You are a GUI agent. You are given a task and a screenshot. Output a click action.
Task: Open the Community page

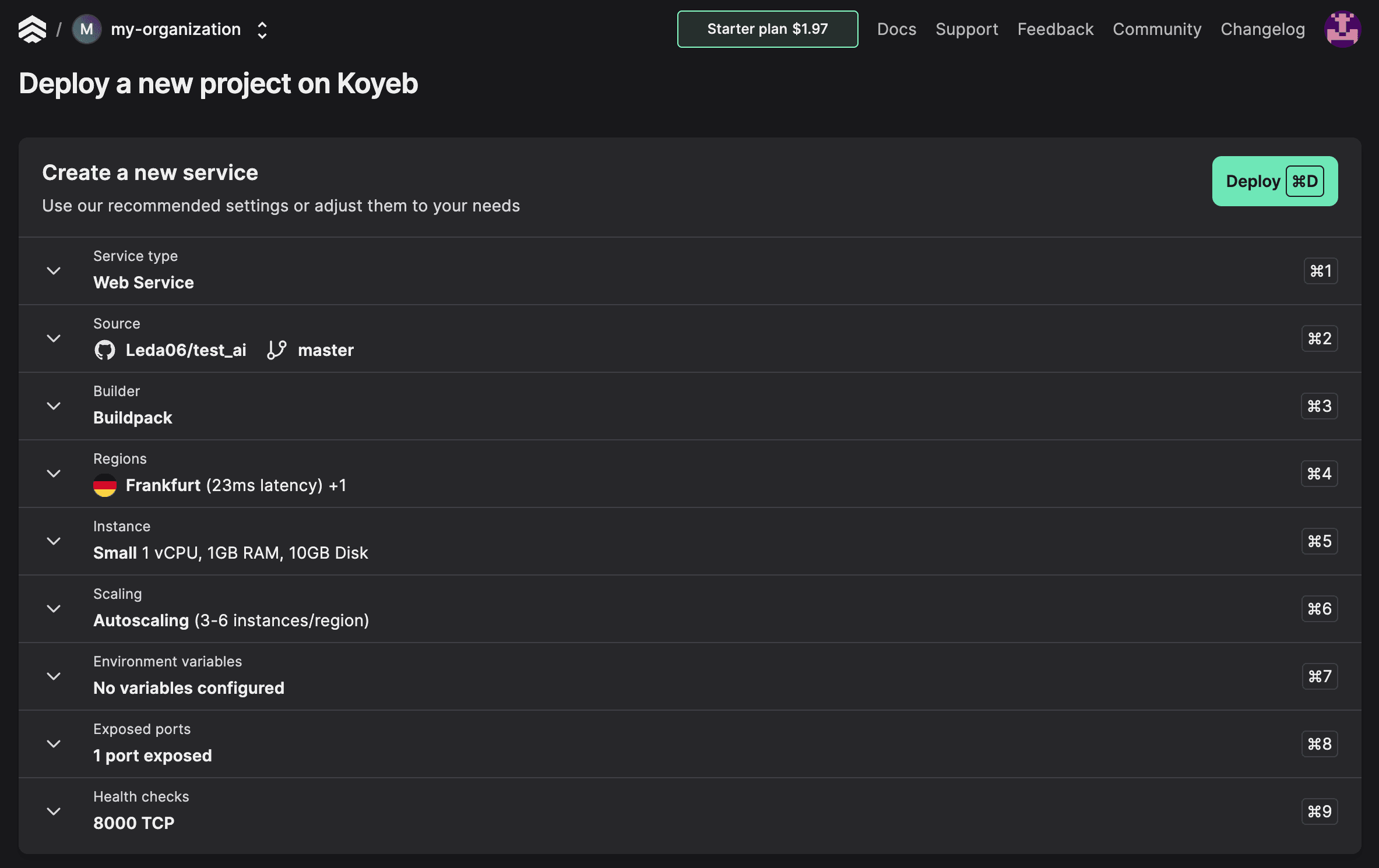[x=1156, y=29]
